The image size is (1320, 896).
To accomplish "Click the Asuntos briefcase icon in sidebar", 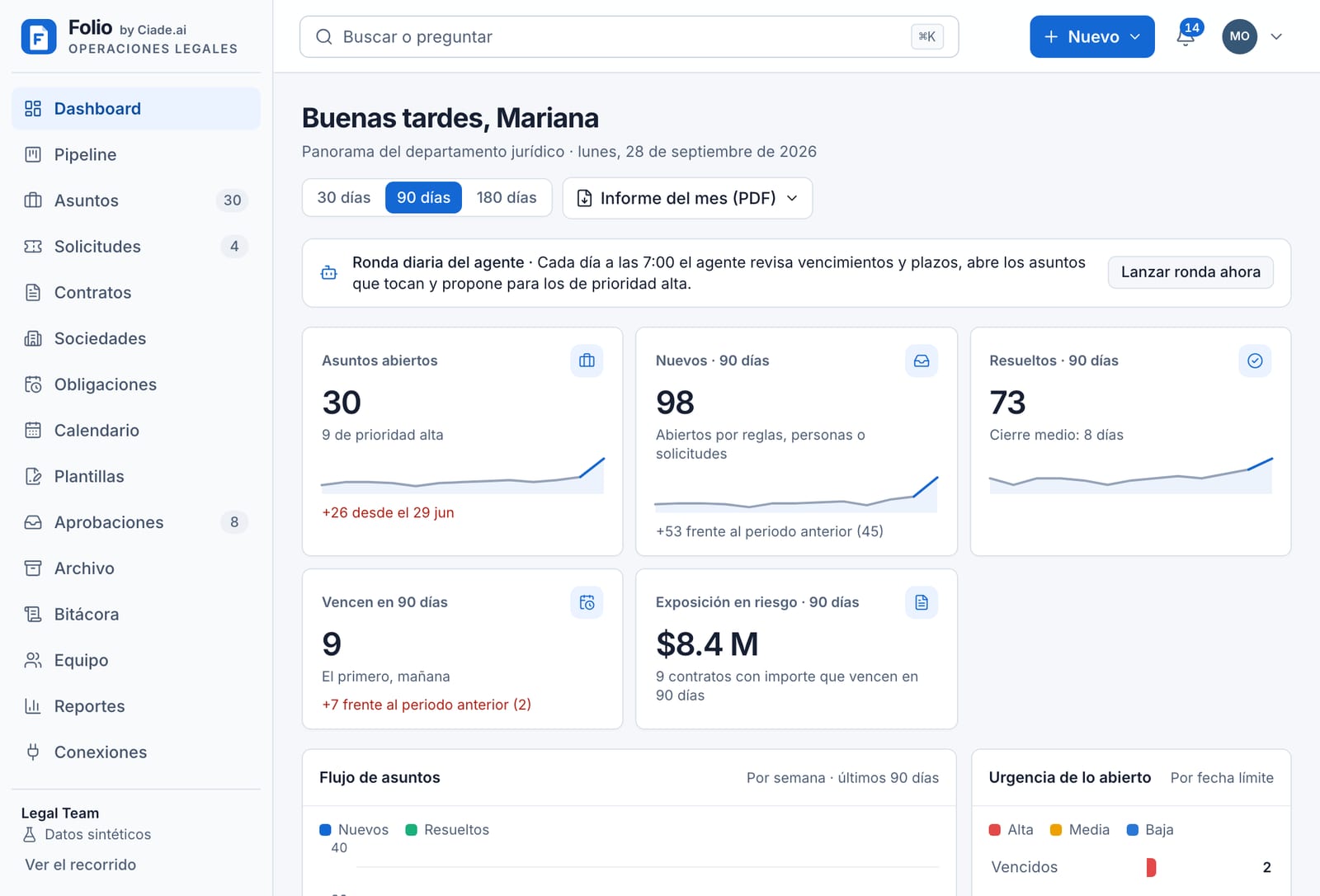I will [33, 200].
